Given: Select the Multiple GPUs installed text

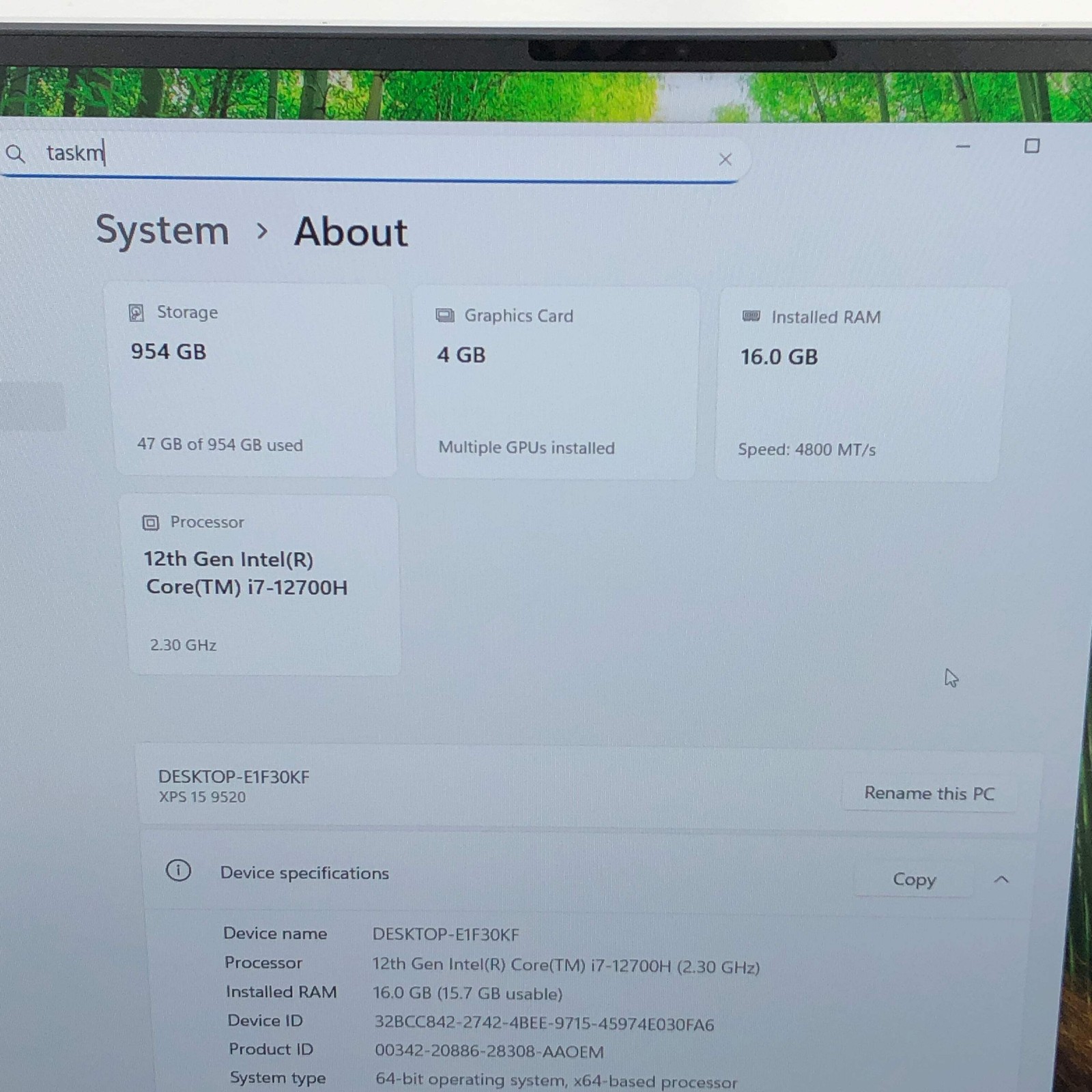Looking at the screenshot, I should coord(526,448).
